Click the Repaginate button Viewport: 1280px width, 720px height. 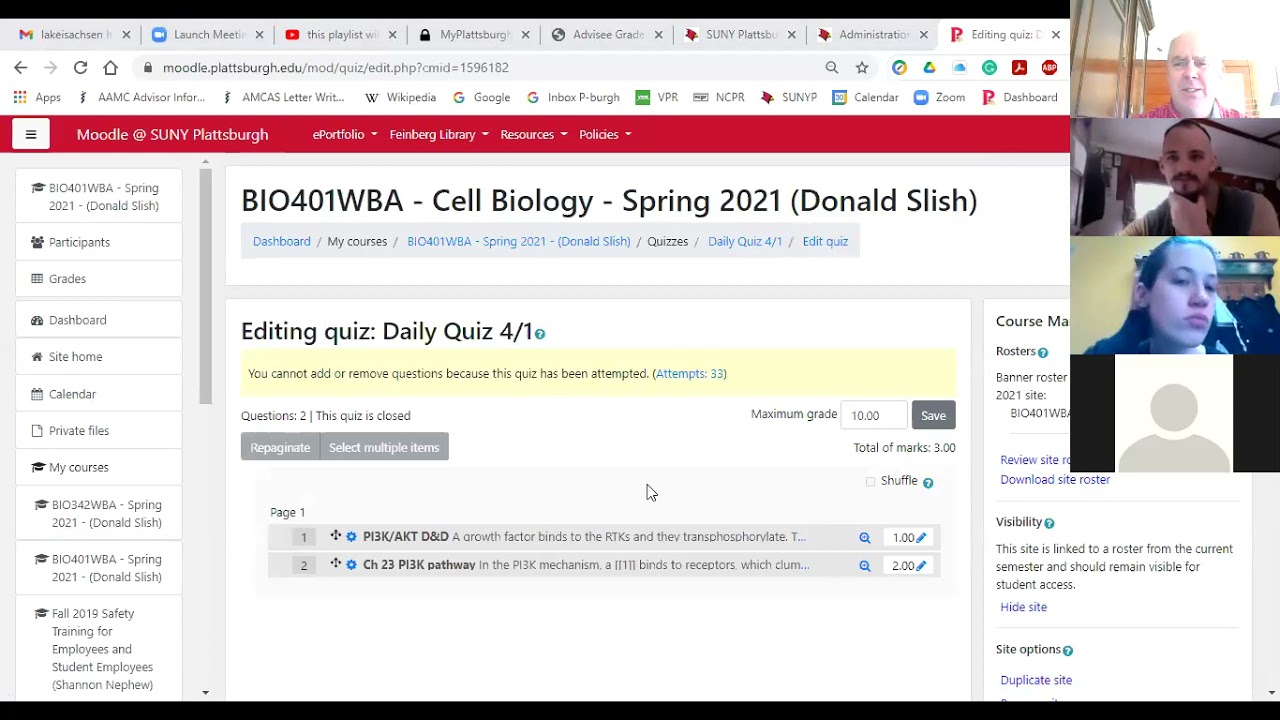tap(280, 447)
